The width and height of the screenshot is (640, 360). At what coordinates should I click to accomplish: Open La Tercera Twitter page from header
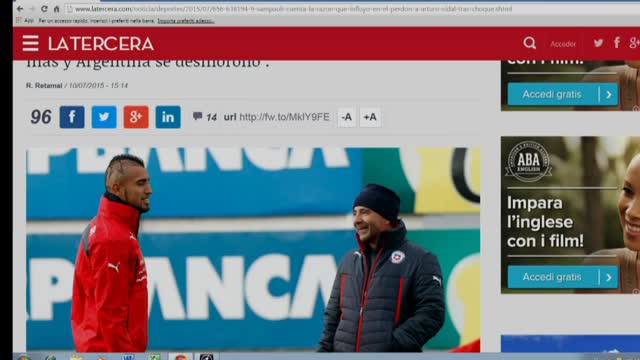(x=598, y=43)
